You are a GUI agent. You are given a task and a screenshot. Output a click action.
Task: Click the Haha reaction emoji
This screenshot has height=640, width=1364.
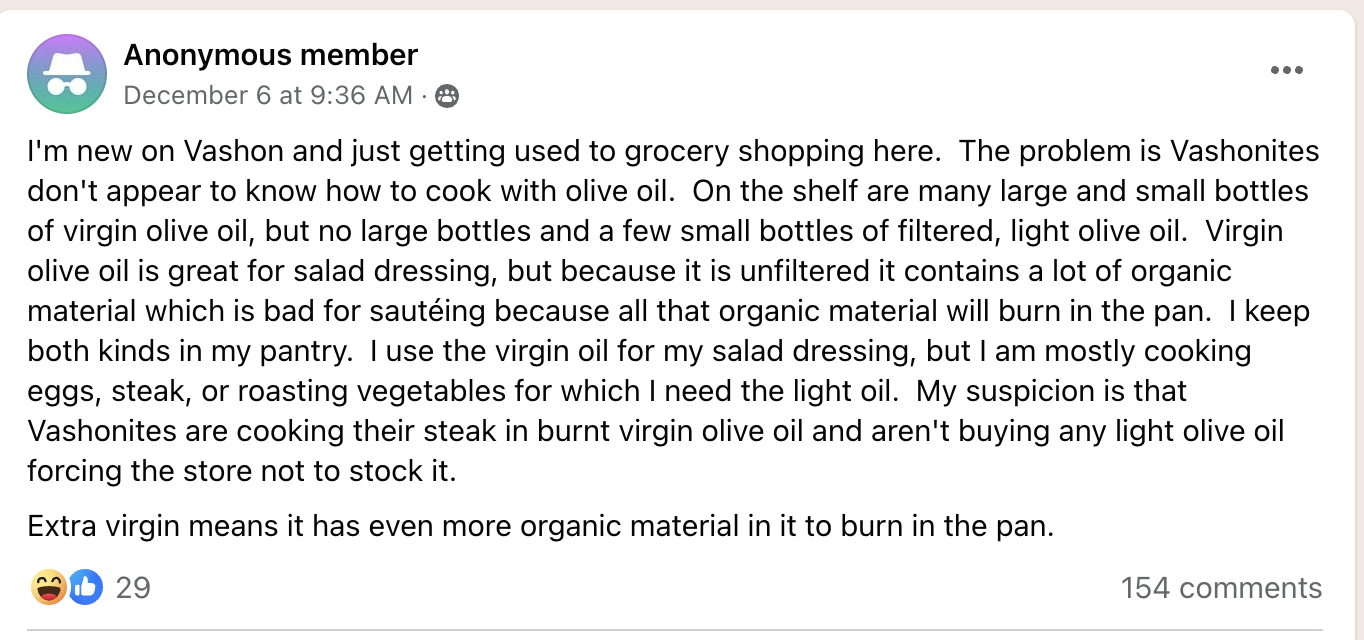[x=48, y=587]
